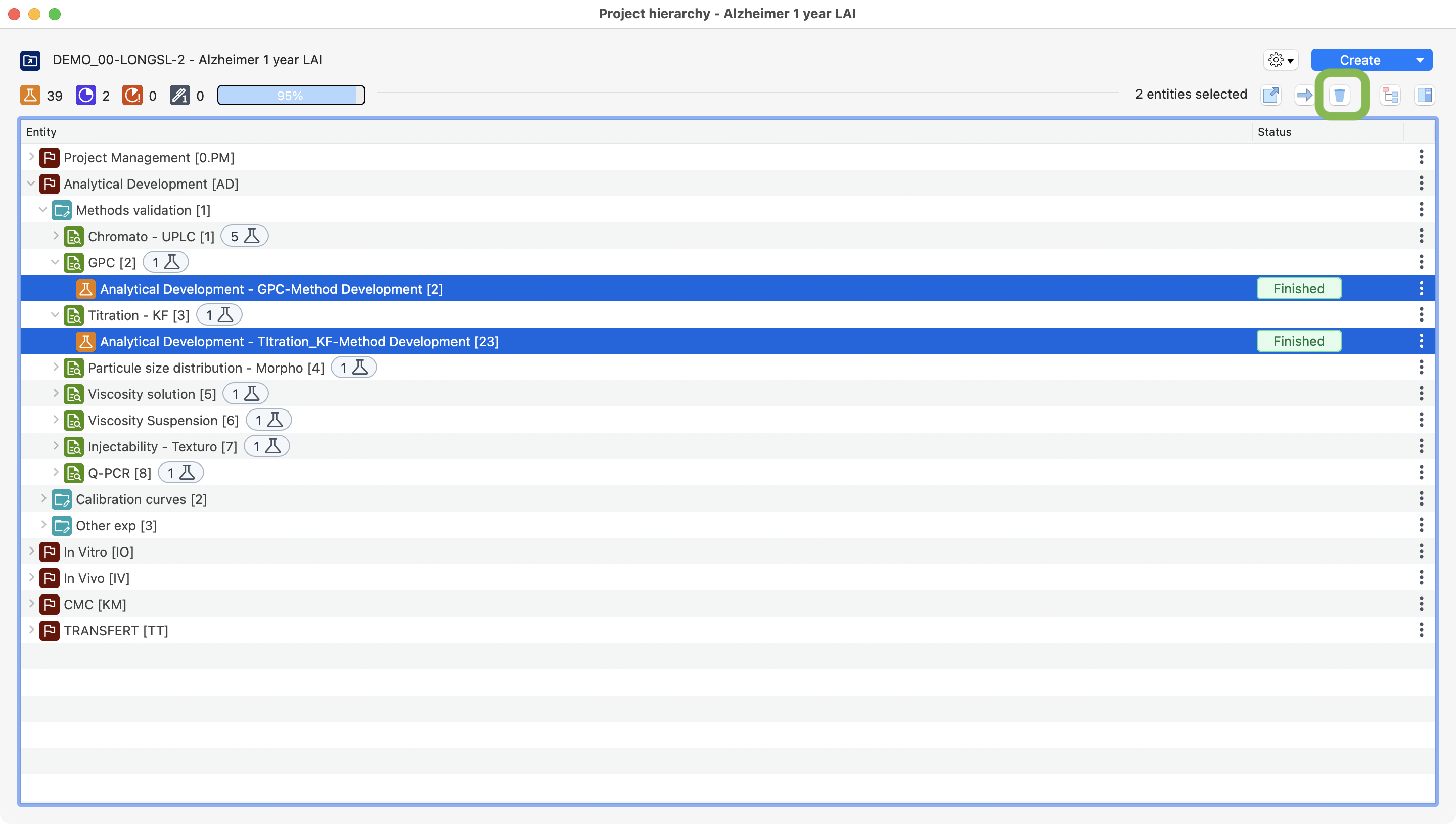Viewport: 1456px width, 824px height.
Task: Open more options for Methods validation row
Action: [x=1421, y=209]
